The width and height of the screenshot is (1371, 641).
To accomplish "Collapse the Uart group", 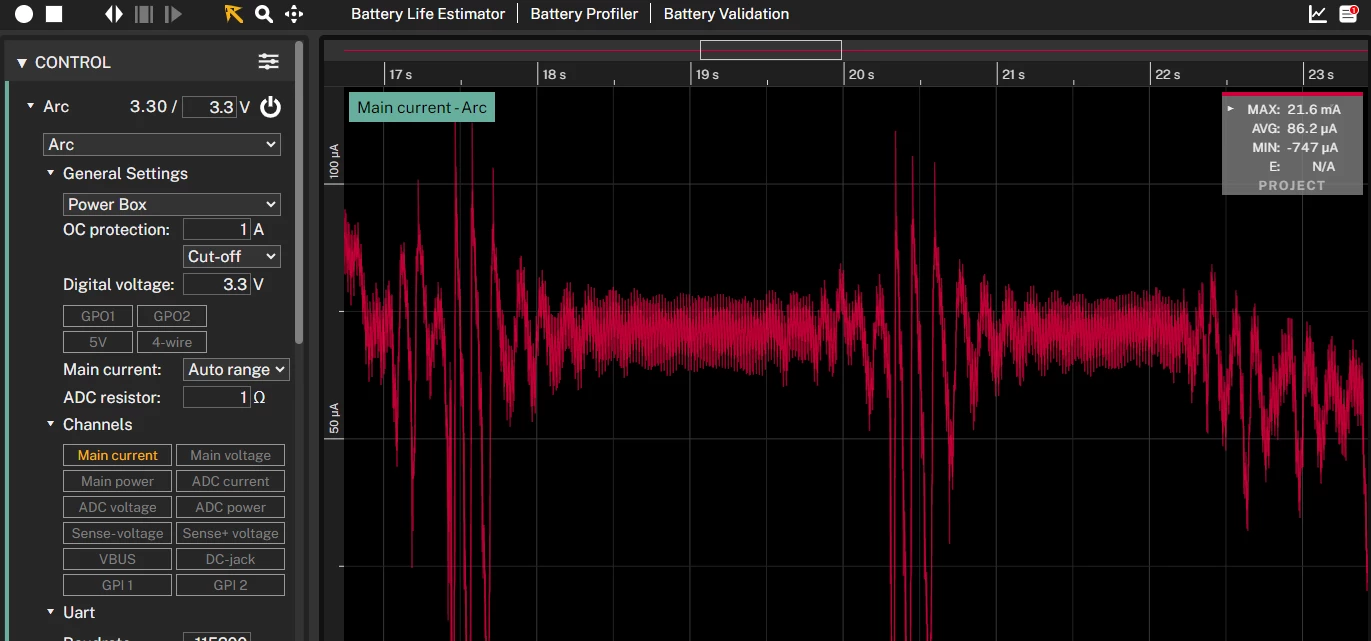I will [51, 612].
